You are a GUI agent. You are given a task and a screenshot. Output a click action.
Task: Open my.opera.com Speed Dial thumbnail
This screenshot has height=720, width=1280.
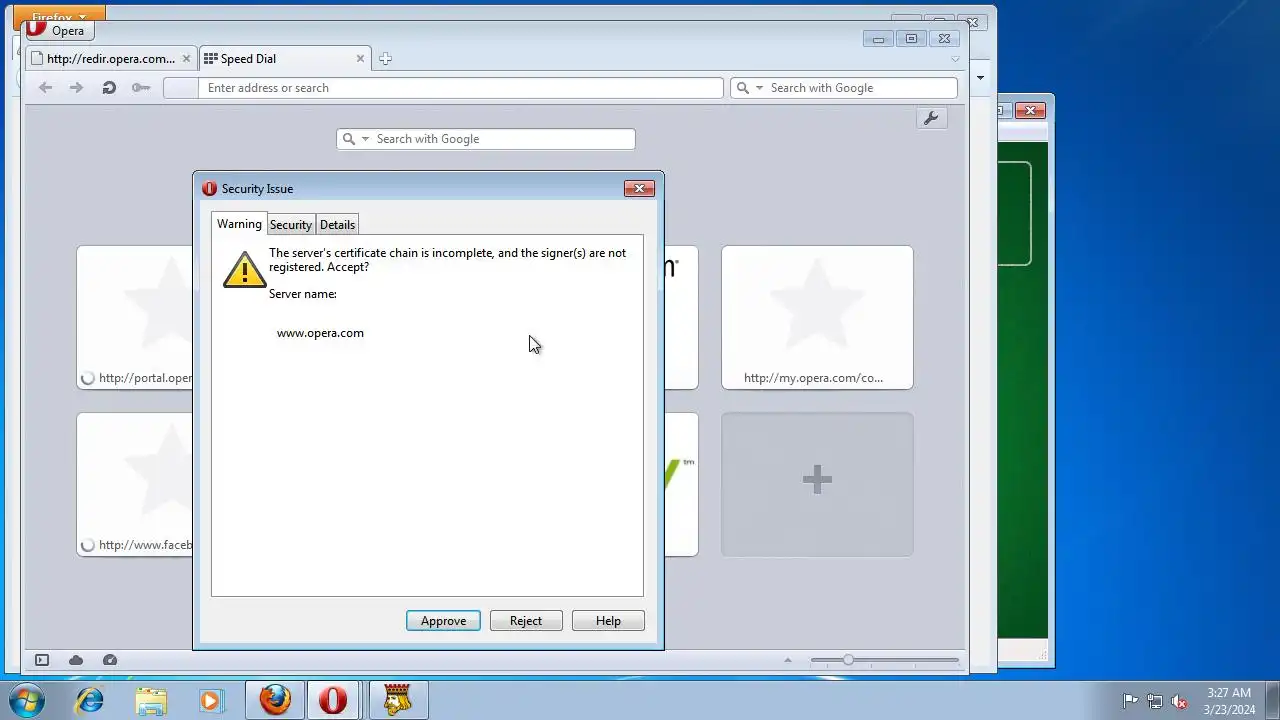click(817, 317)
